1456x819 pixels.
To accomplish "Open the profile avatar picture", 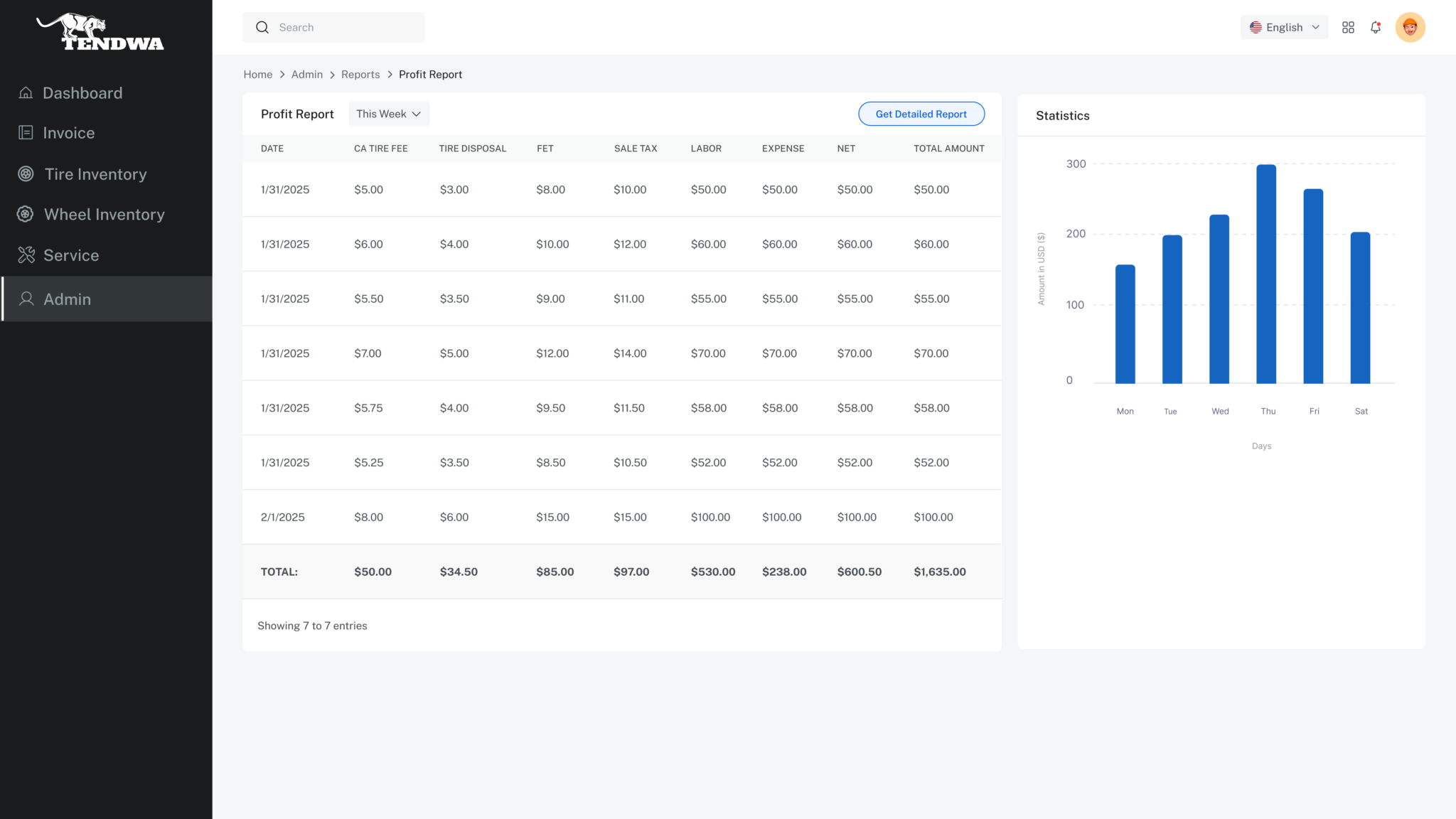I will click(x=1410, y=27).
